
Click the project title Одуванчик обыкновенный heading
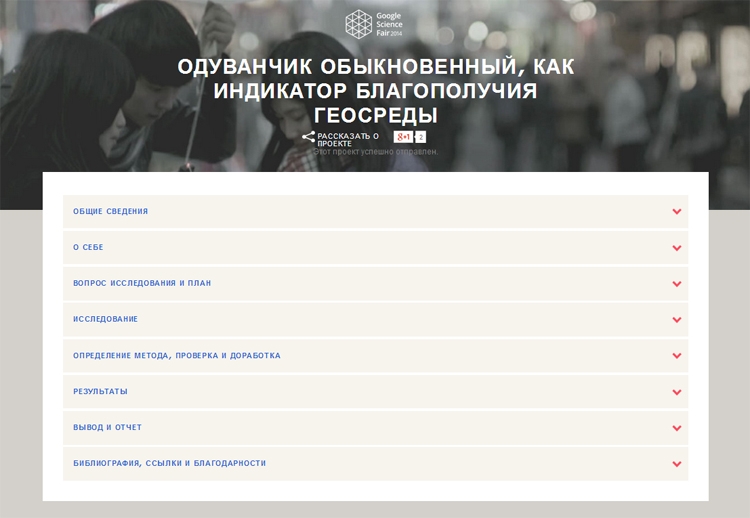pos(375,91)
